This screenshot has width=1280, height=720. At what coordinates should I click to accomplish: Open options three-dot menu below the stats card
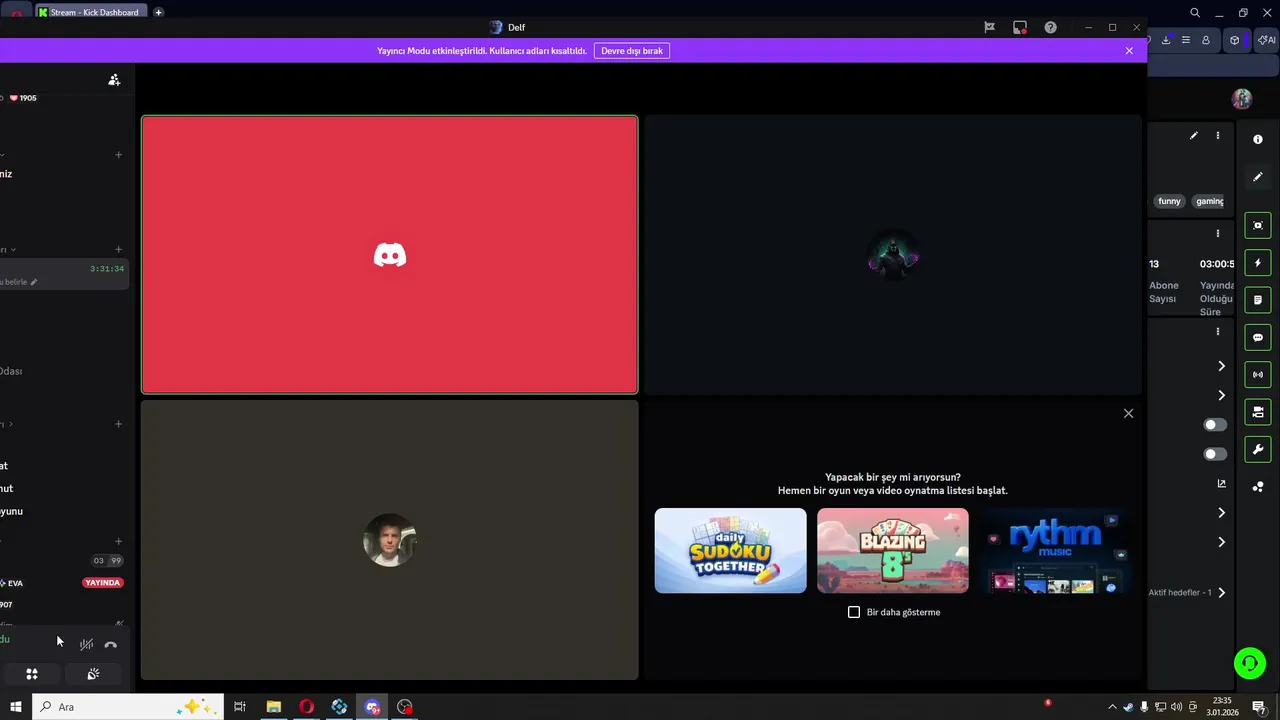1218,331
